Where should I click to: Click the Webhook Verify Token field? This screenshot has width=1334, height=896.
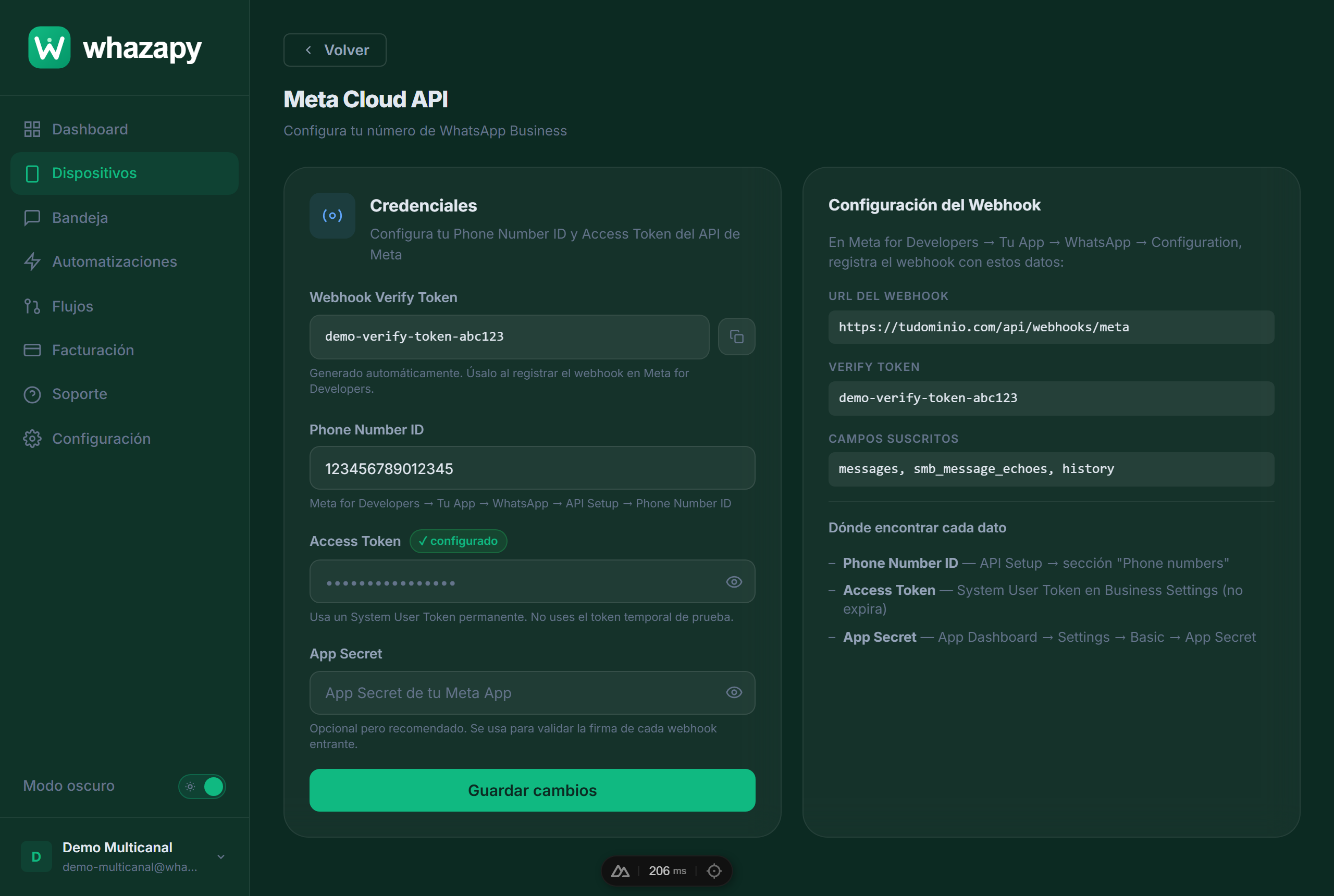point(509,337)
